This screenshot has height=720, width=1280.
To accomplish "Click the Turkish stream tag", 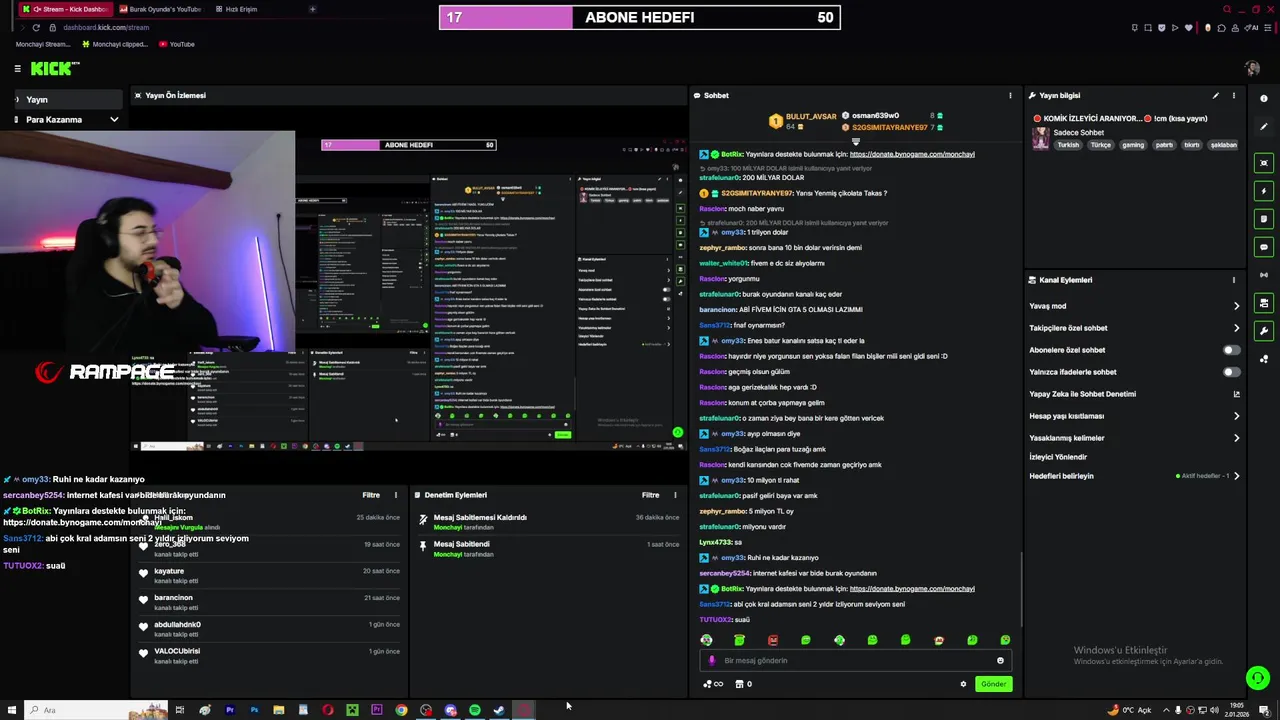I will click(x=1069, y=145).
